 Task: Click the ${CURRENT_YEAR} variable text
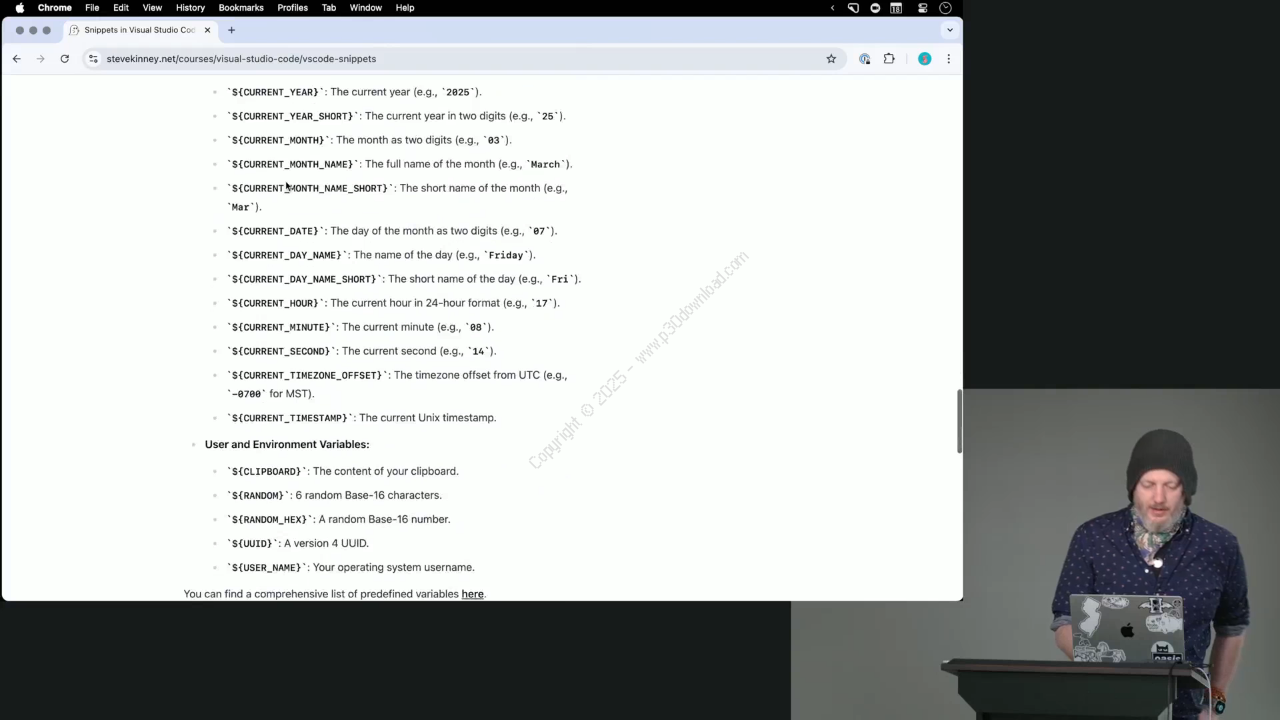pyautogui.click(x=276, y=92)
